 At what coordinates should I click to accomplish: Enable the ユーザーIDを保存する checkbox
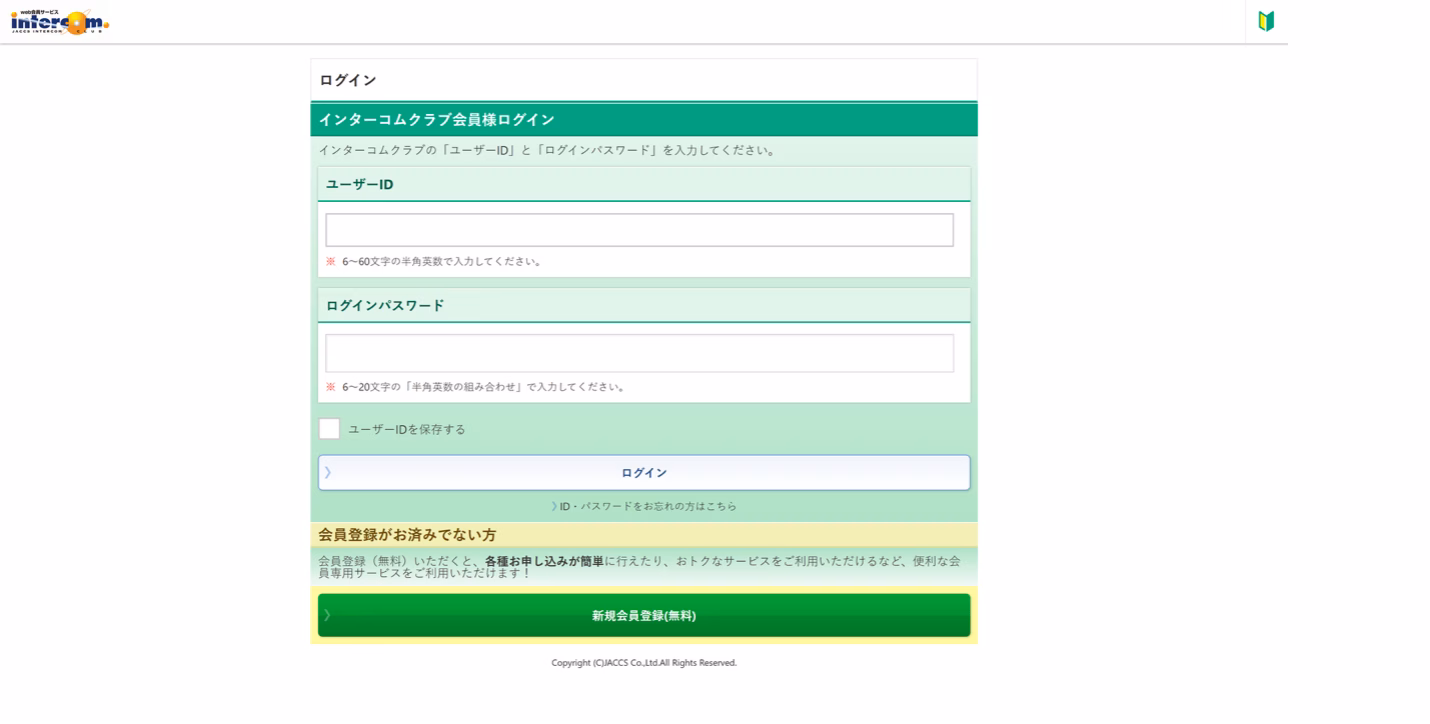pyautogui.click(x=329, y=429)
